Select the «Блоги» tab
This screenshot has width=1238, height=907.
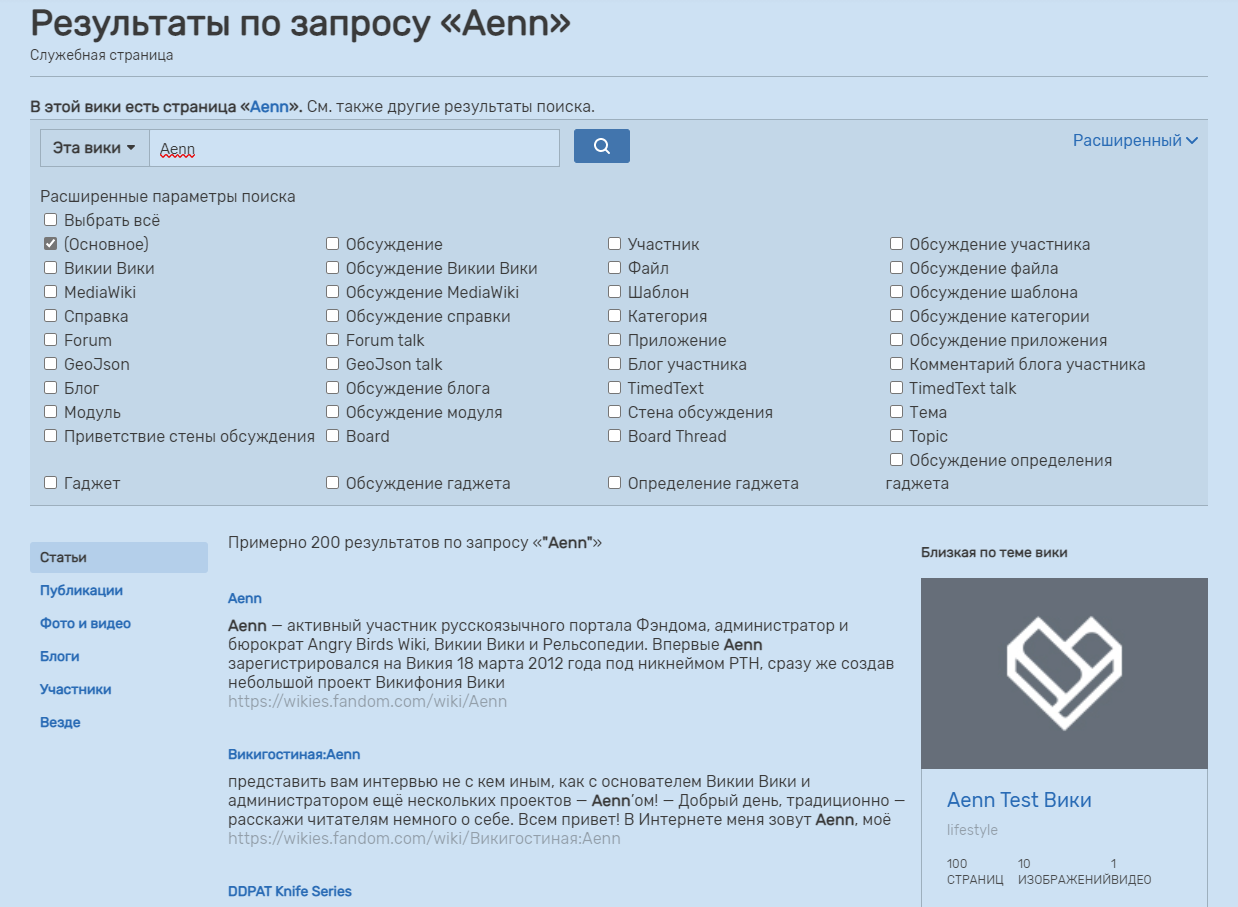point(60,656)
